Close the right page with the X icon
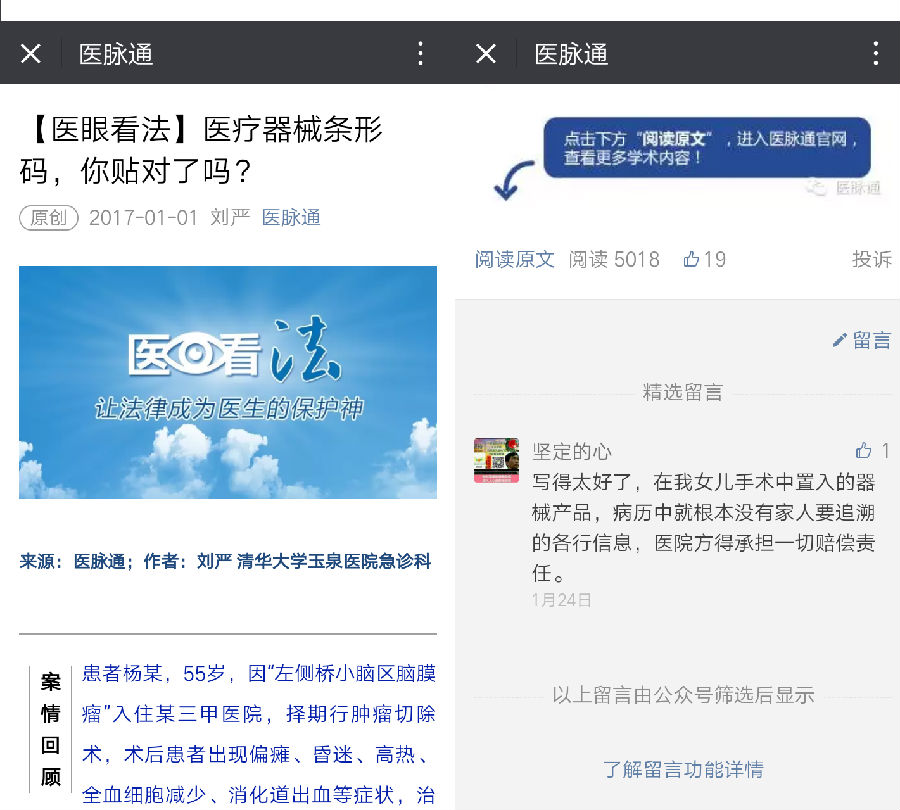900x810 pixels. 486,54
